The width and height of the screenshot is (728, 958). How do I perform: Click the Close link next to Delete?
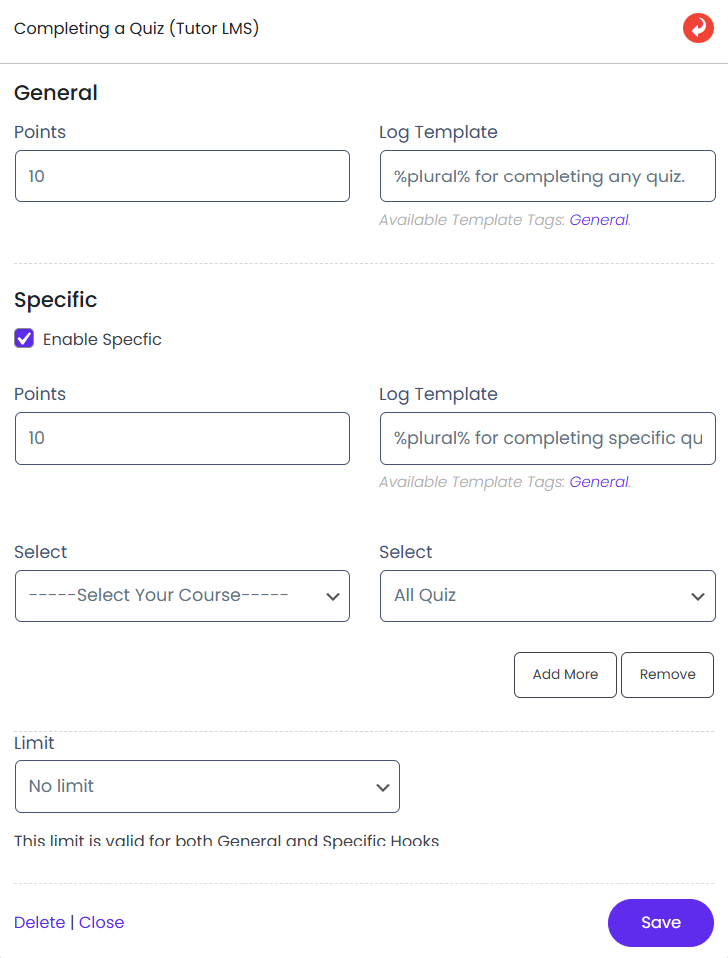102,923
